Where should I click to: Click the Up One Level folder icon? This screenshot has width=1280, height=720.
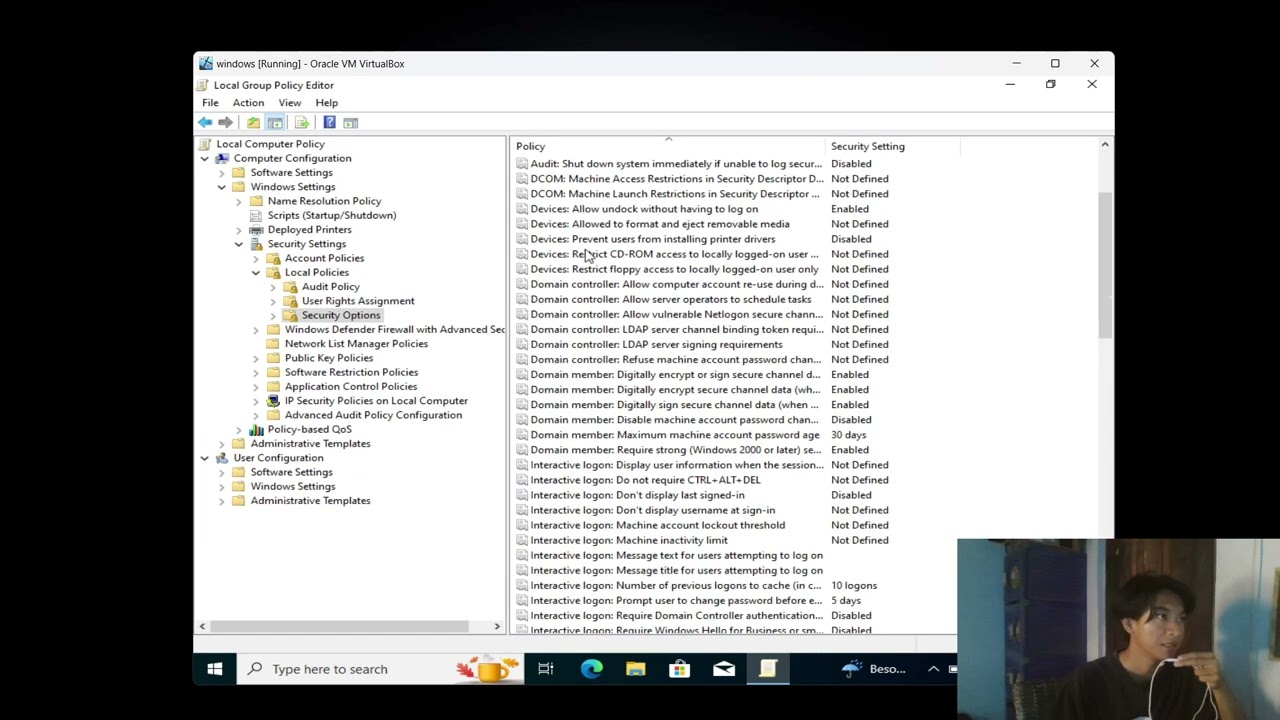[253, 122]
